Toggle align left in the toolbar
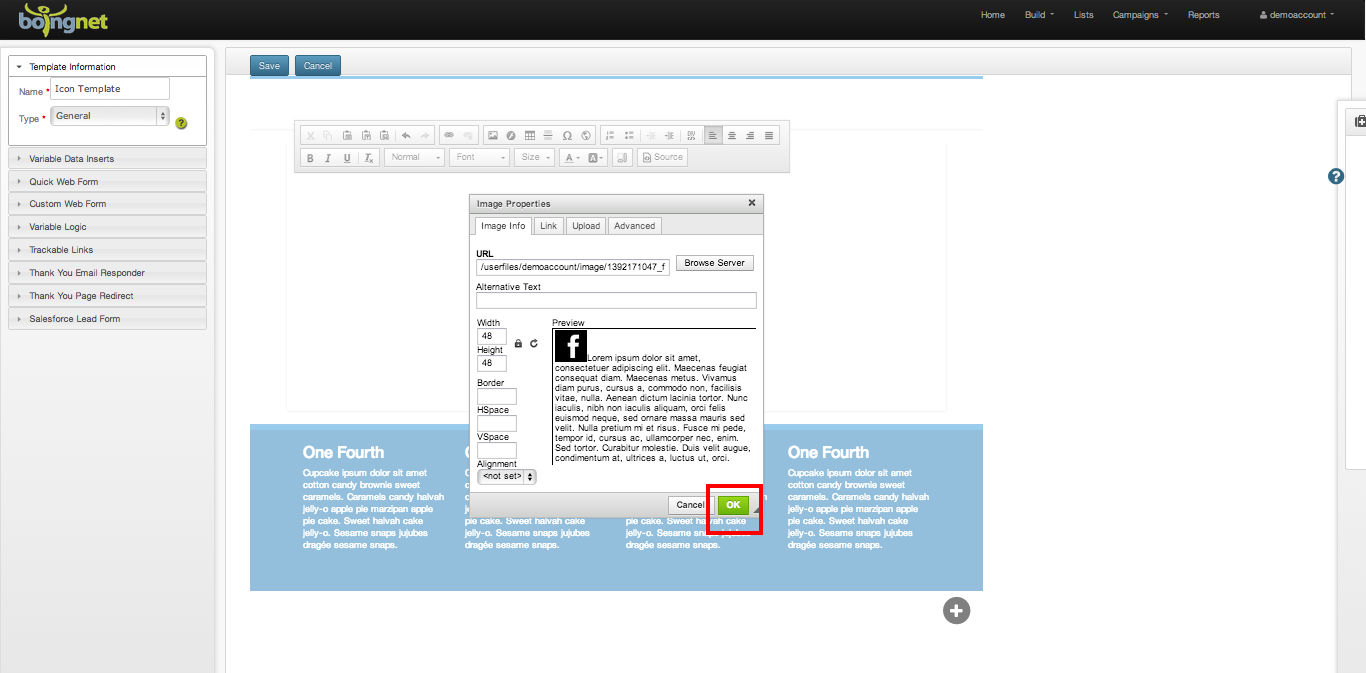The image size is (1366, 673). tap(713, 135)
